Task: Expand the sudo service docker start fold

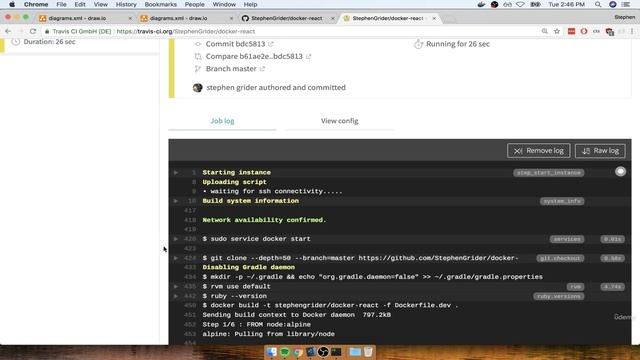Action: point(176,239)
